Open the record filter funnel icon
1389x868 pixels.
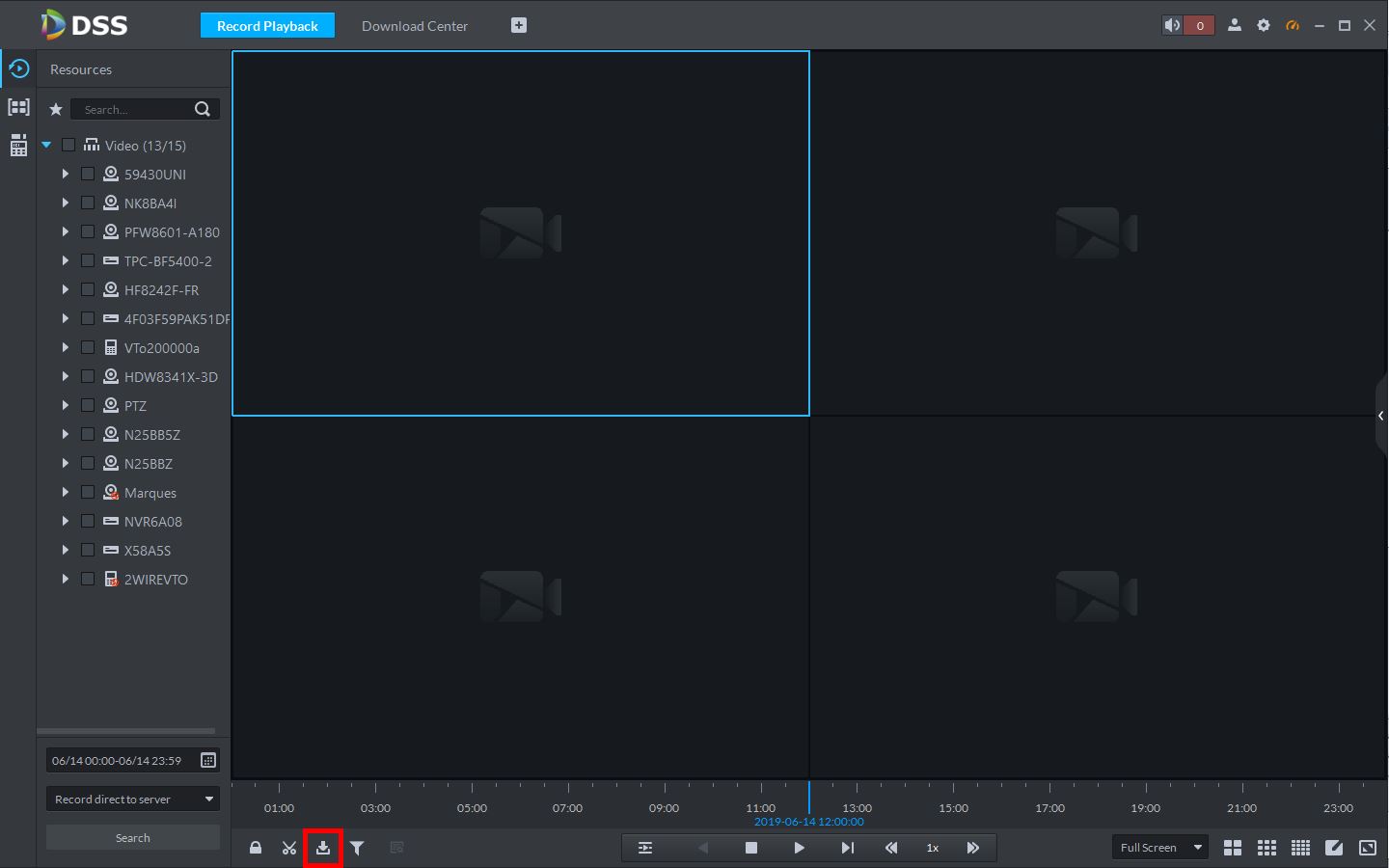(x=357, y=848)
